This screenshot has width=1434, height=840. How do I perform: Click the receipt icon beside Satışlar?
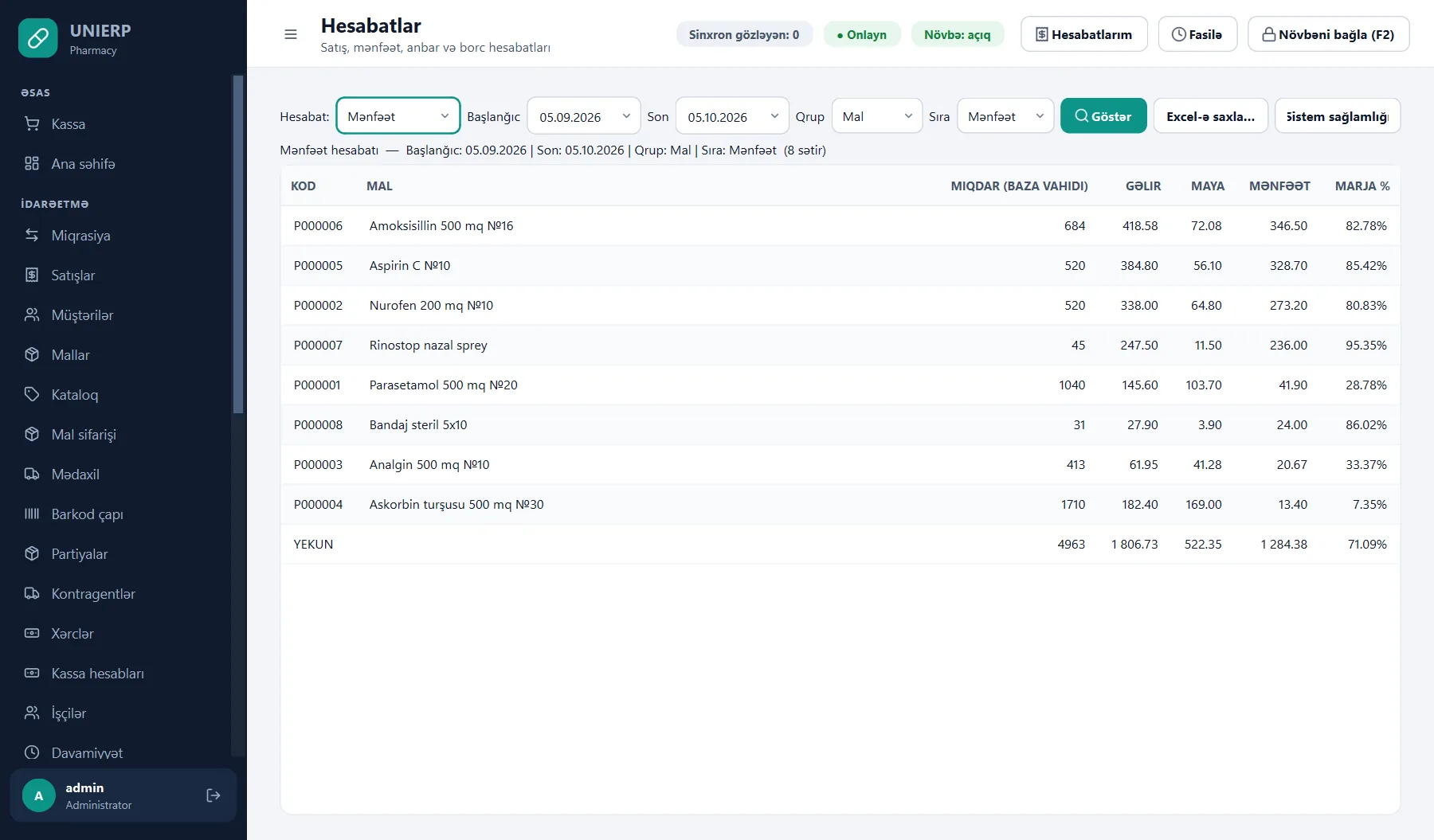pyautogui.click(x=32, y=275)
